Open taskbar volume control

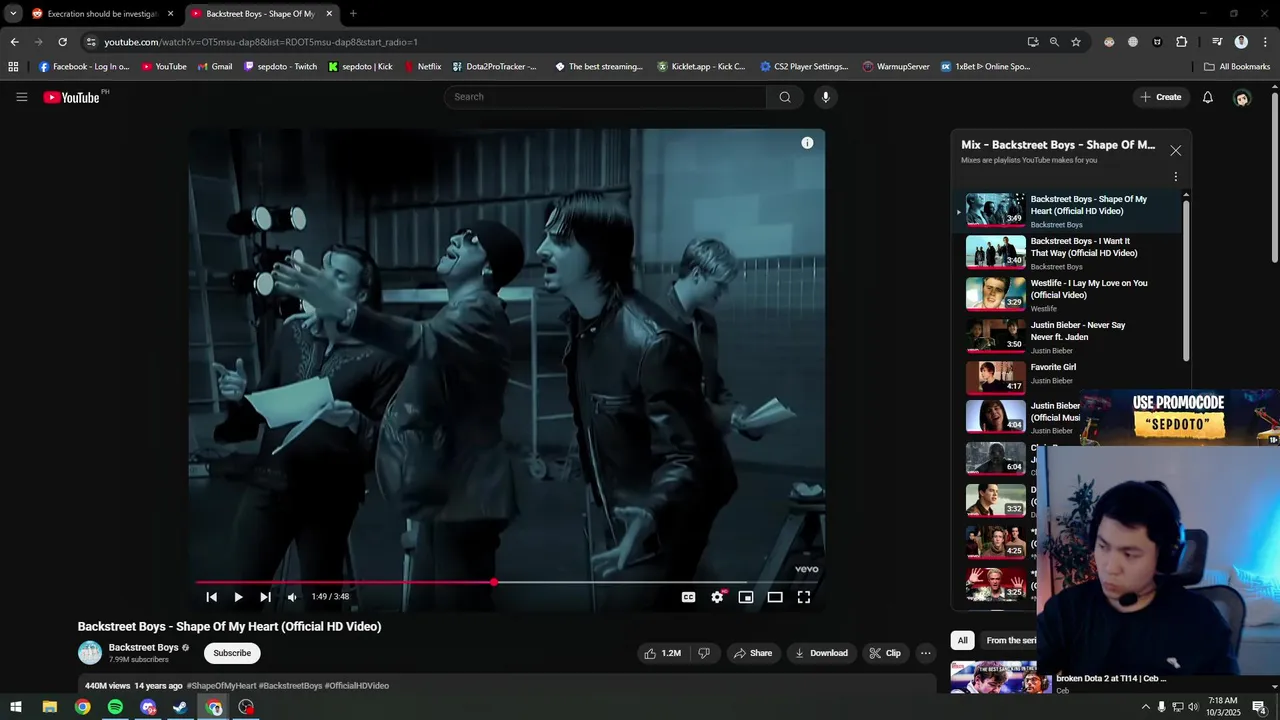[x=1193, y=707]
